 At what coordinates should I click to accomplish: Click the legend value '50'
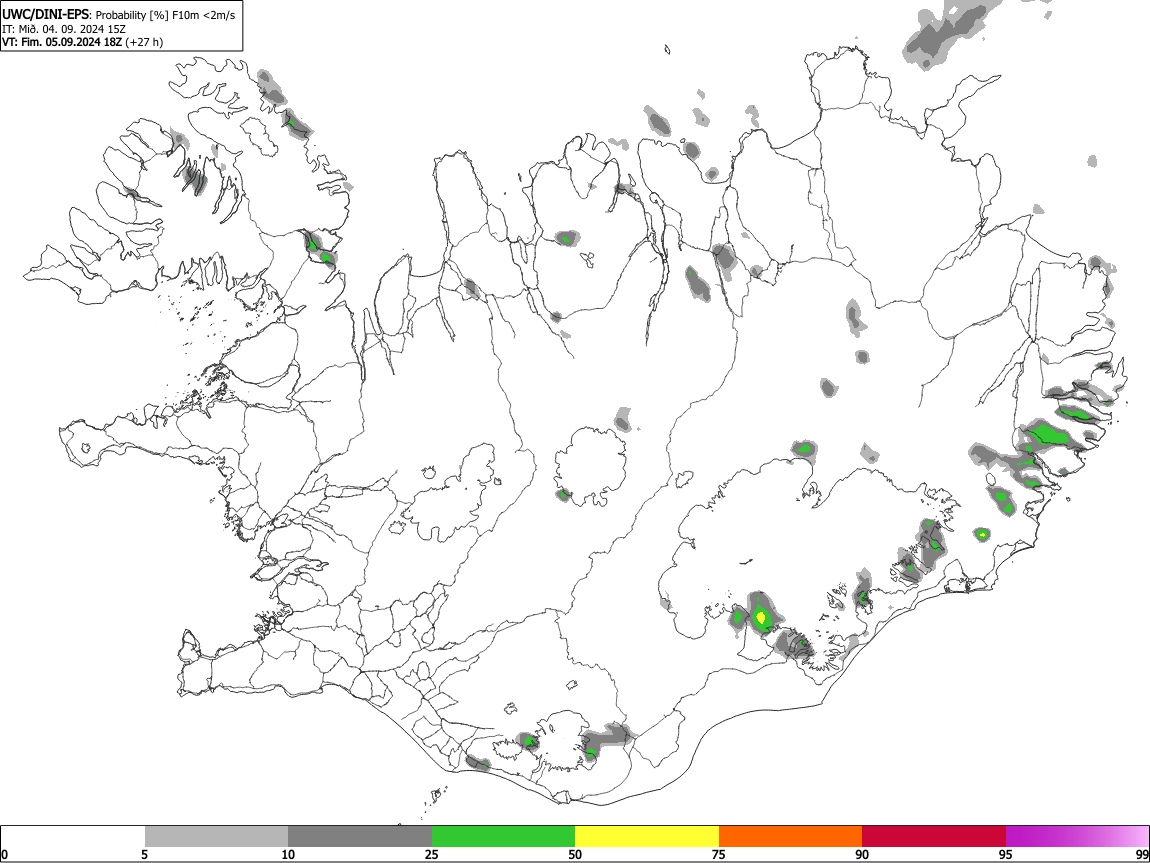click(575, 855)
